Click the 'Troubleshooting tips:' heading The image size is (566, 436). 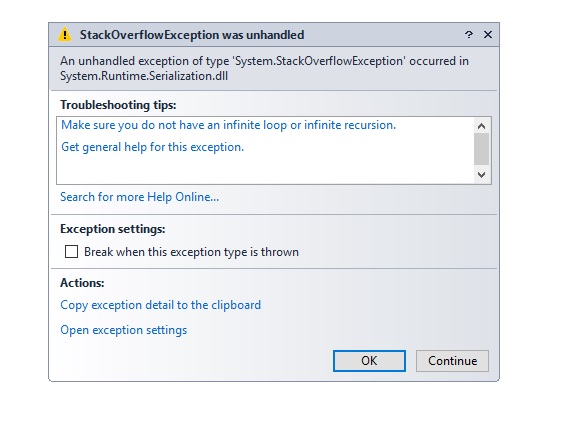click(118, 105)
